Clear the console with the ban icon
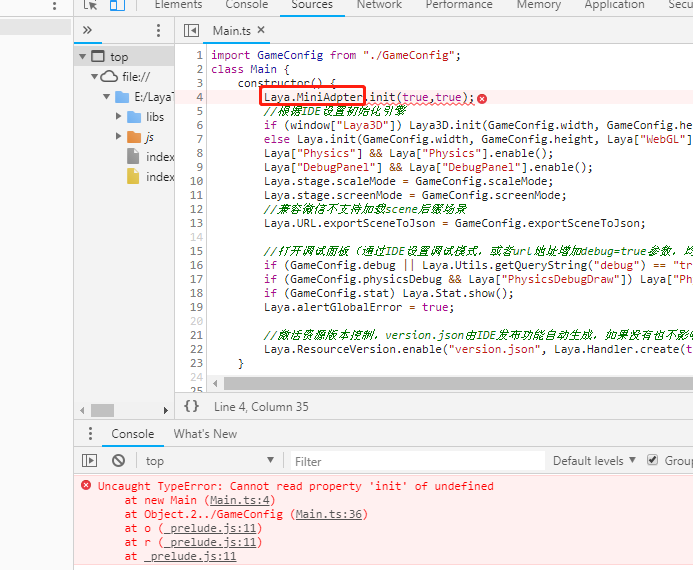 coord(118,461)
